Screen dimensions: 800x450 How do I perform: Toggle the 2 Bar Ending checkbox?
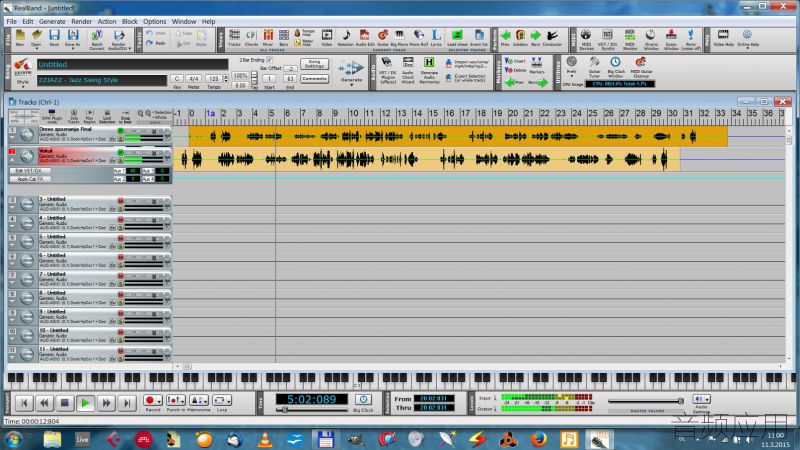(x=270, y=60)
